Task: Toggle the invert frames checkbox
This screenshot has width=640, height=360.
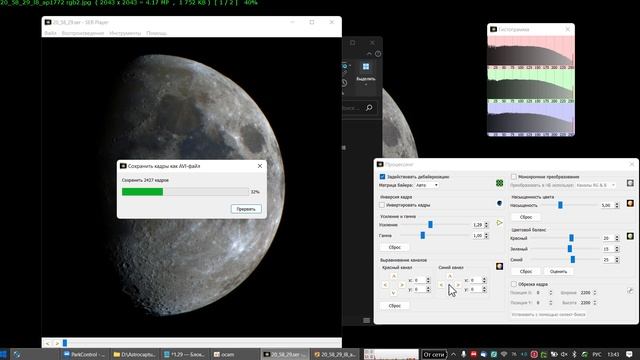Action: (382, 205)
